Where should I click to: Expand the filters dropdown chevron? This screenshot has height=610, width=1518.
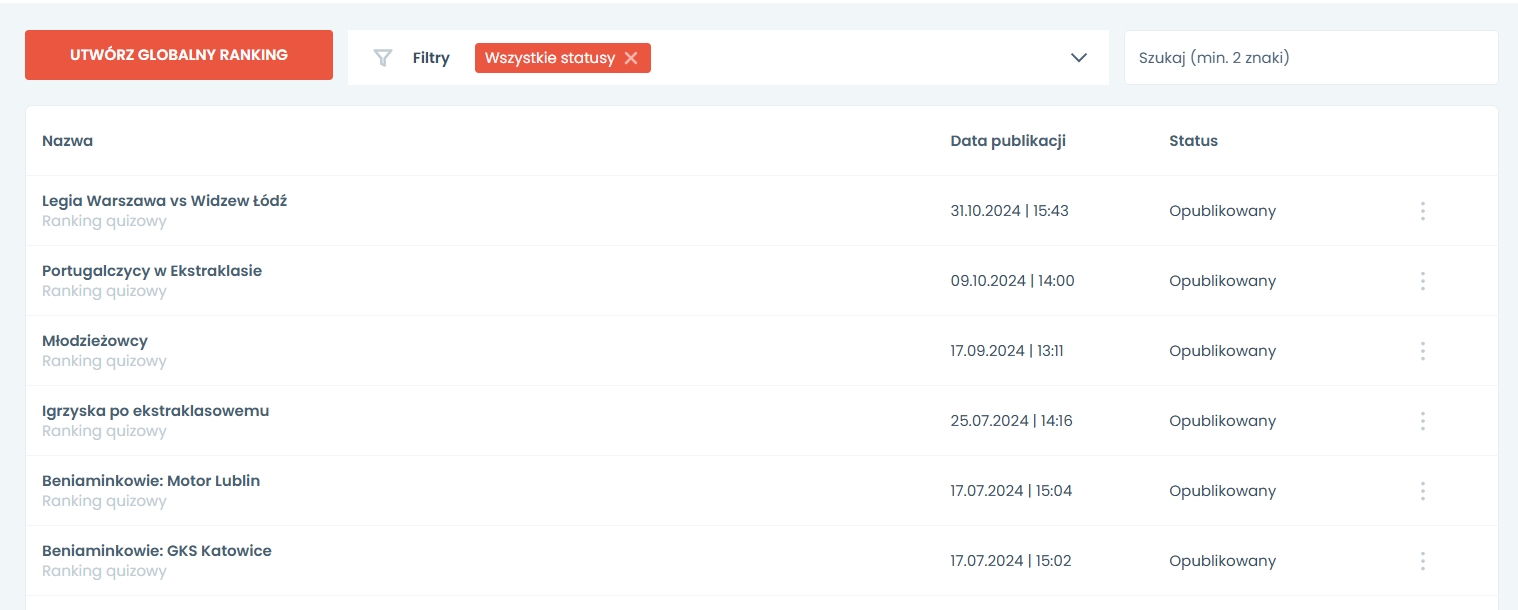pos(1078,58)
